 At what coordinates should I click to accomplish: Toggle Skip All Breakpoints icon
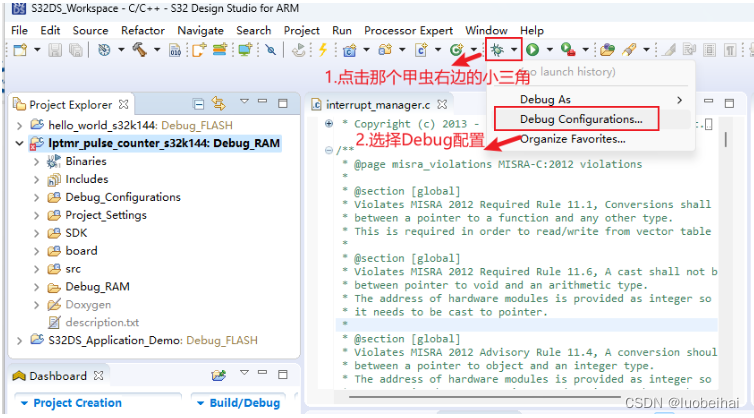[271, 50]
